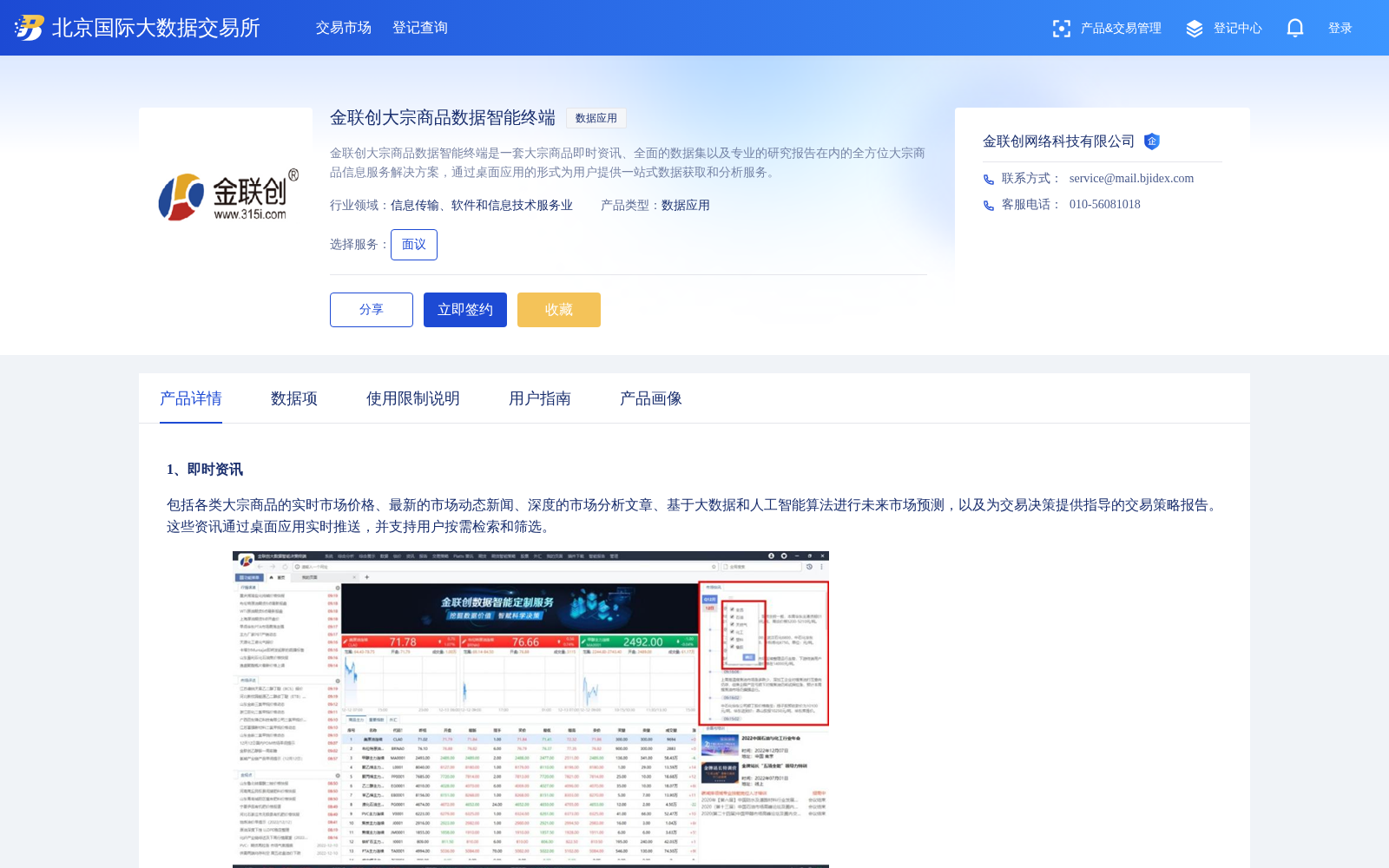Viewport: 1389px width, 868px height.
Task: Click the Beijing data exchange logo icon
Action: (x=30, y=28)
